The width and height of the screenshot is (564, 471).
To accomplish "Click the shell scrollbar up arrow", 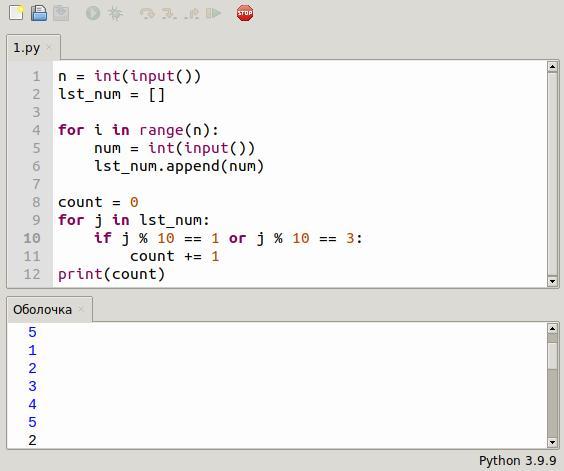I will (x=552, y=328).
